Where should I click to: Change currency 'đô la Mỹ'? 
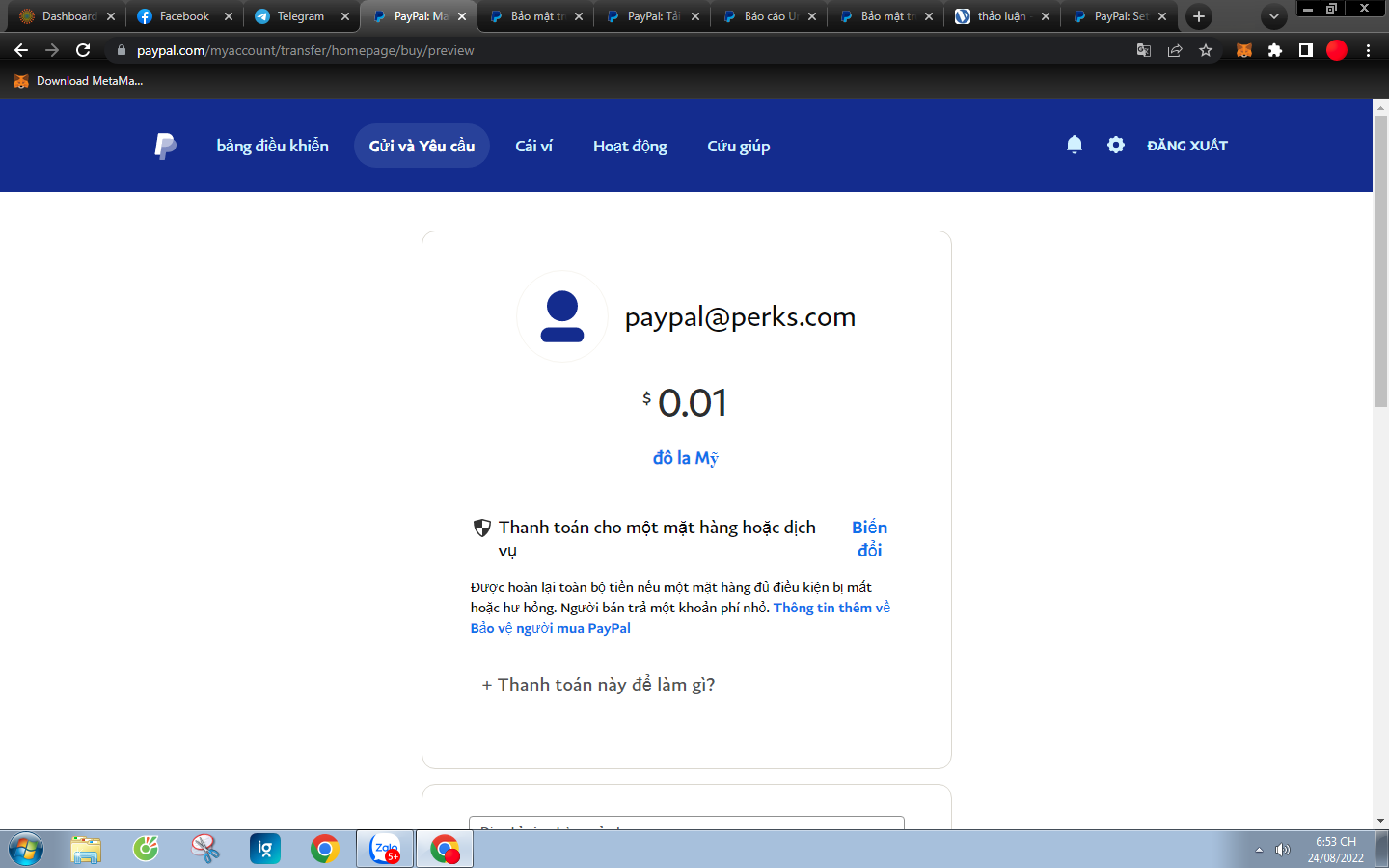tap(686, 458)
